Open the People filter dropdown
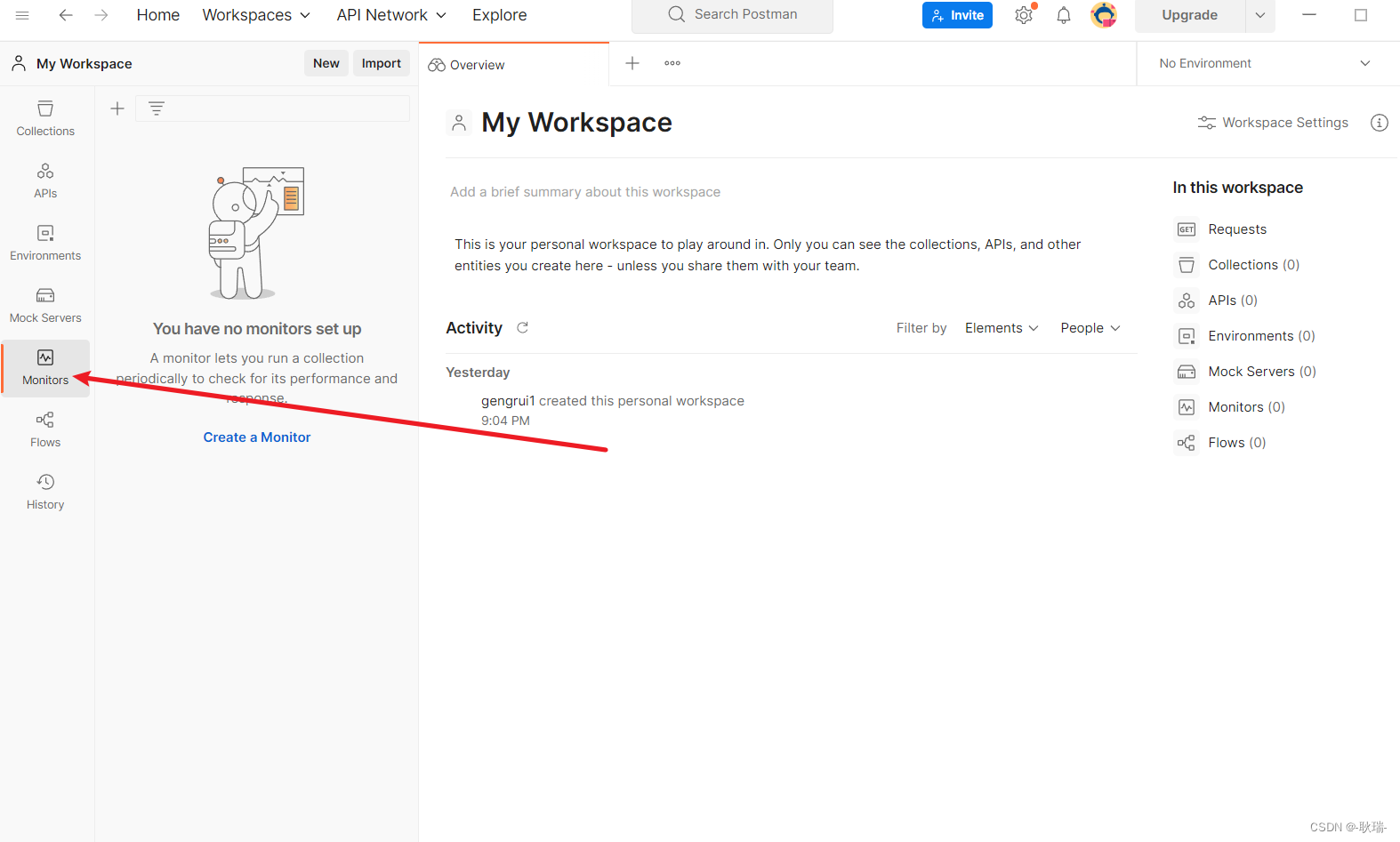 click(x=1090, y=328)
